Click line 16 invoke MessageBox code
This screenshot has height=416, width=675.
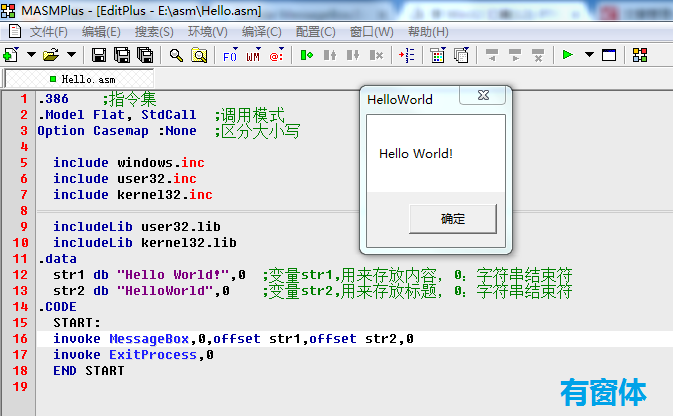[233, 339]
